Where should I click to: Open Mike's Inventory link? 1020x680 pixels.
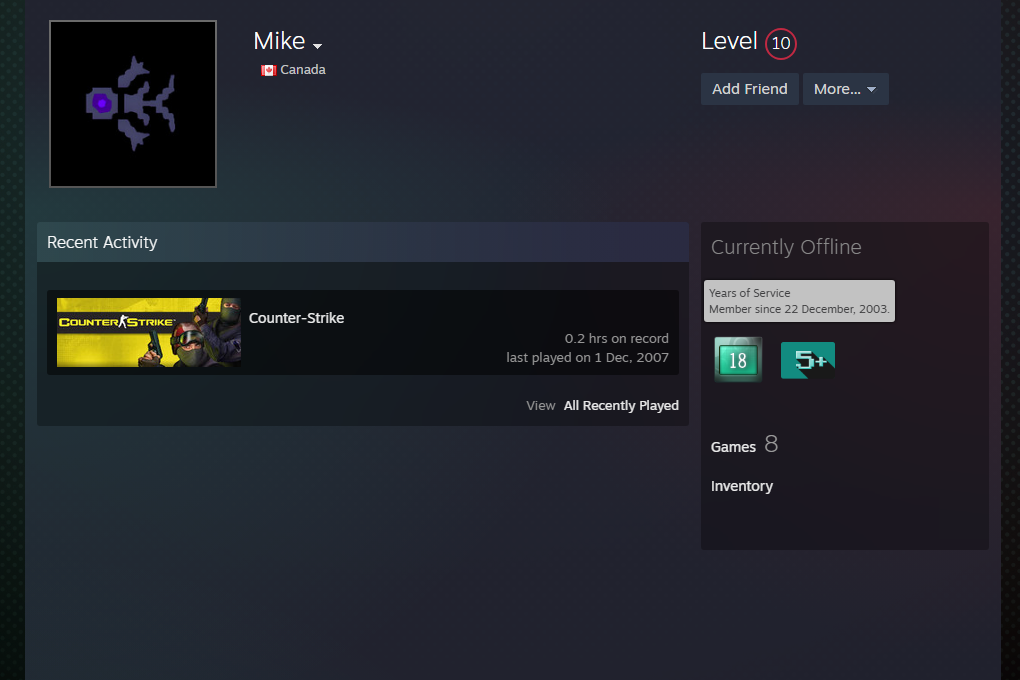tap(741, 486)
